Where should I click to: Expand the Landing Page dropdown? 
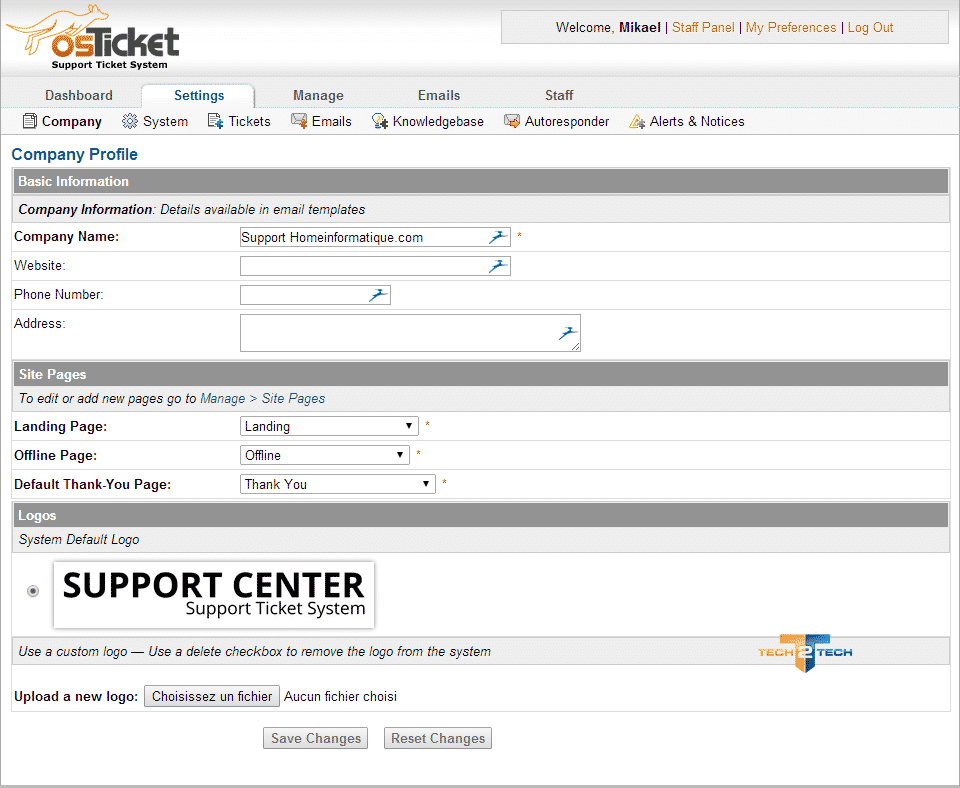point(329,426)
